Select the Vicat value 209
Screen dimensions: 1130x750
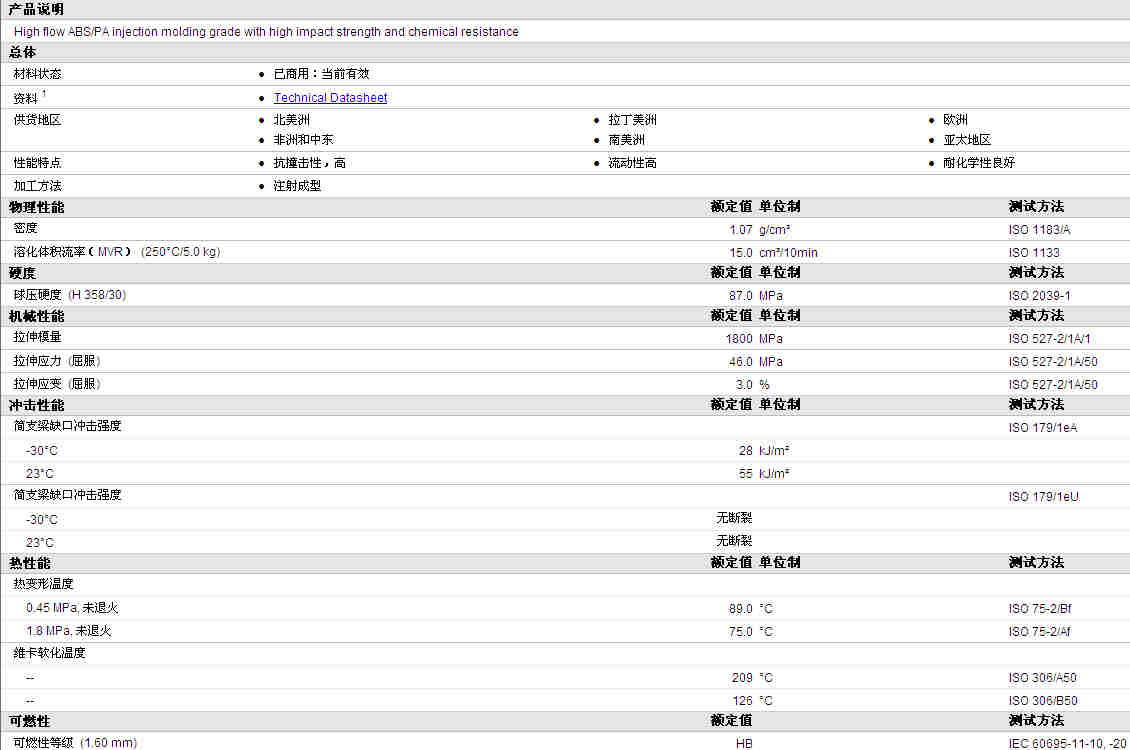pyautogui.click(x=742, y=678)
